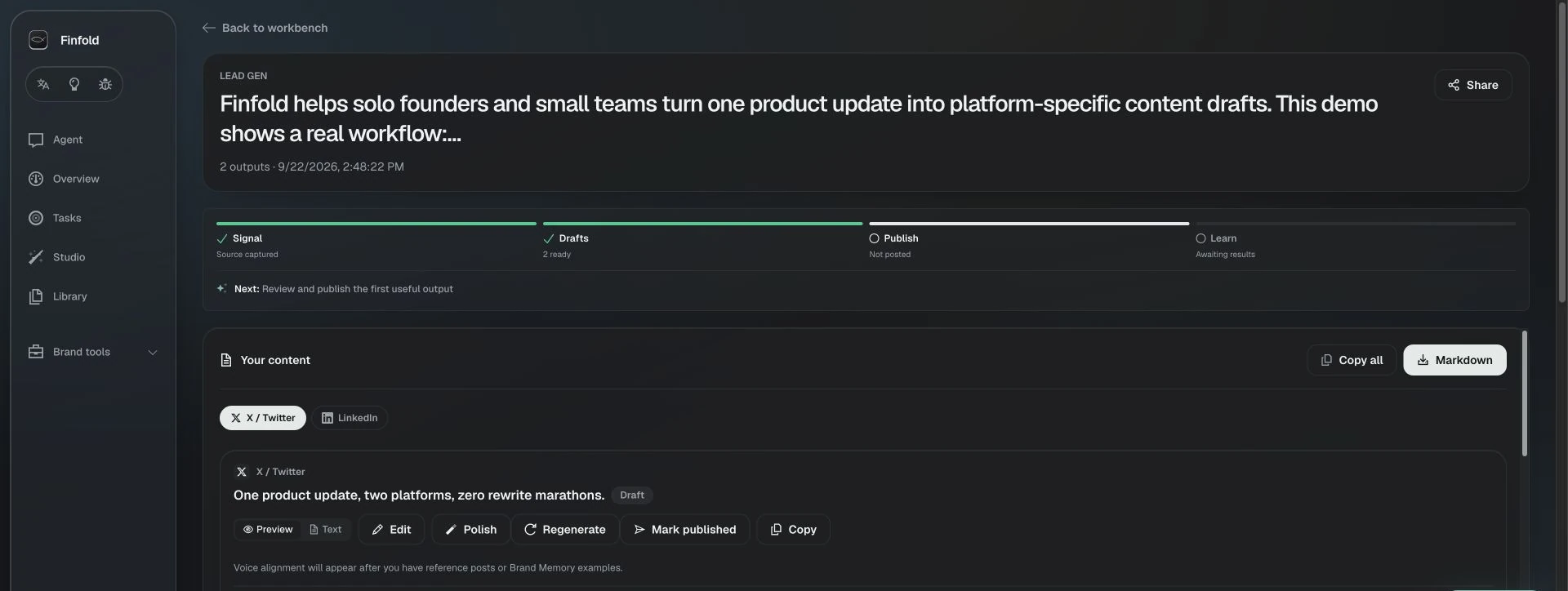Click the Your content document icon
This screenshot has width=1568, height=591.
tap(226, 360)
